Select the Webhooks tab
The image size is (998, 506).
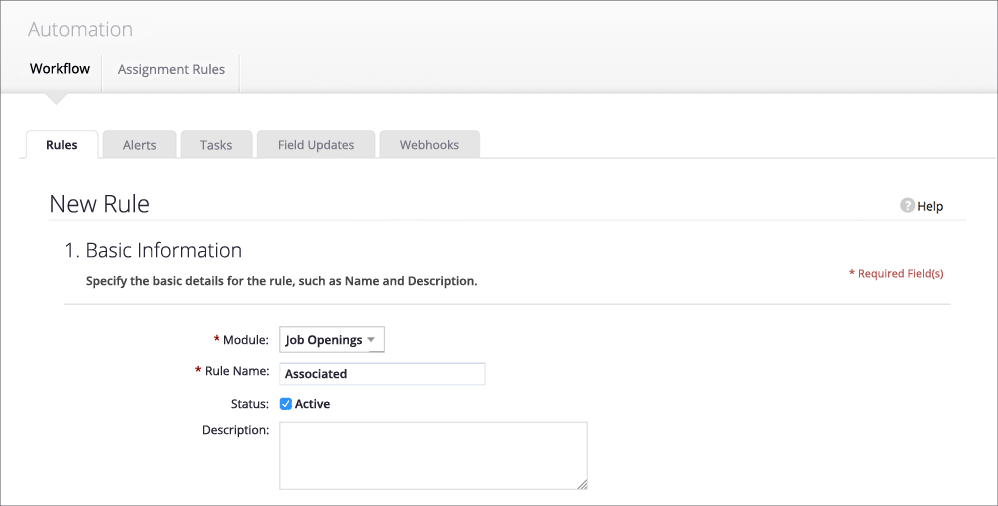429,145
